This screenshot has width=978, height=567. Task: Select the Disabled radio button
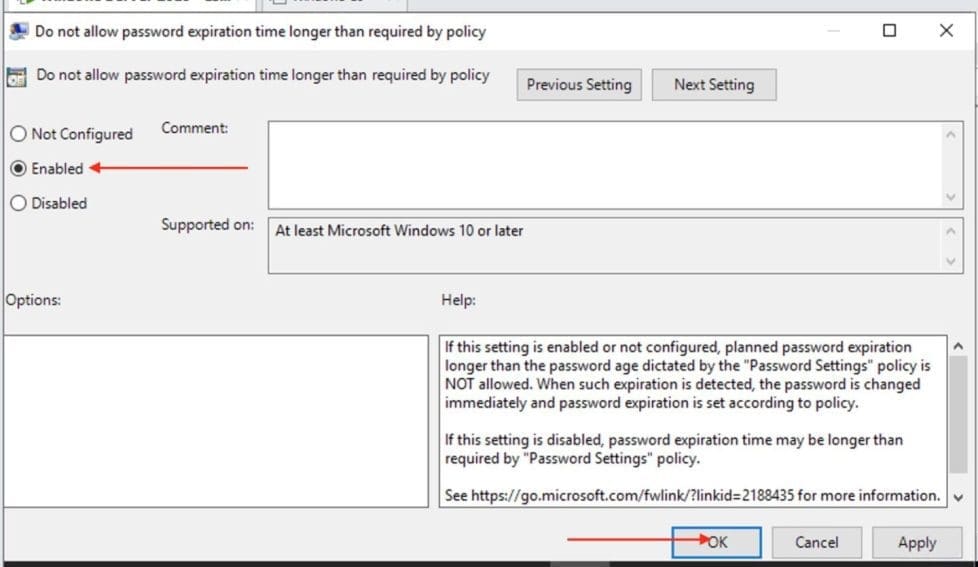pyautogui.click(x=19, y=203)
